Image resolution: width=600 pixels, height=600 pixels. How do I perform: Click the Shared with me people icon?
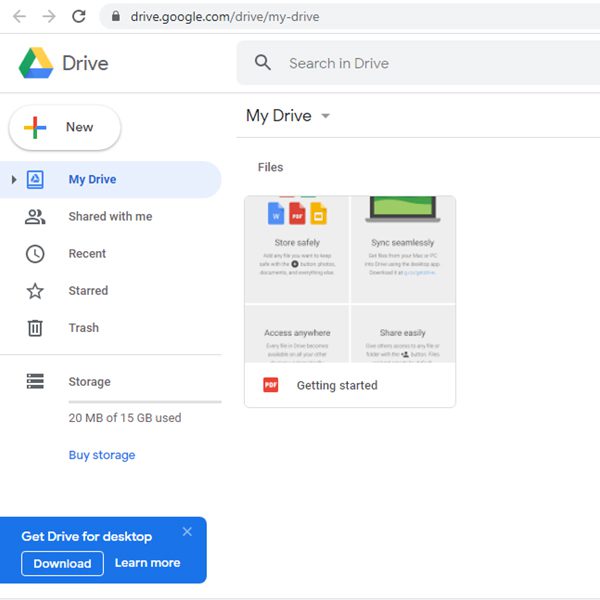tap(35, 217)
